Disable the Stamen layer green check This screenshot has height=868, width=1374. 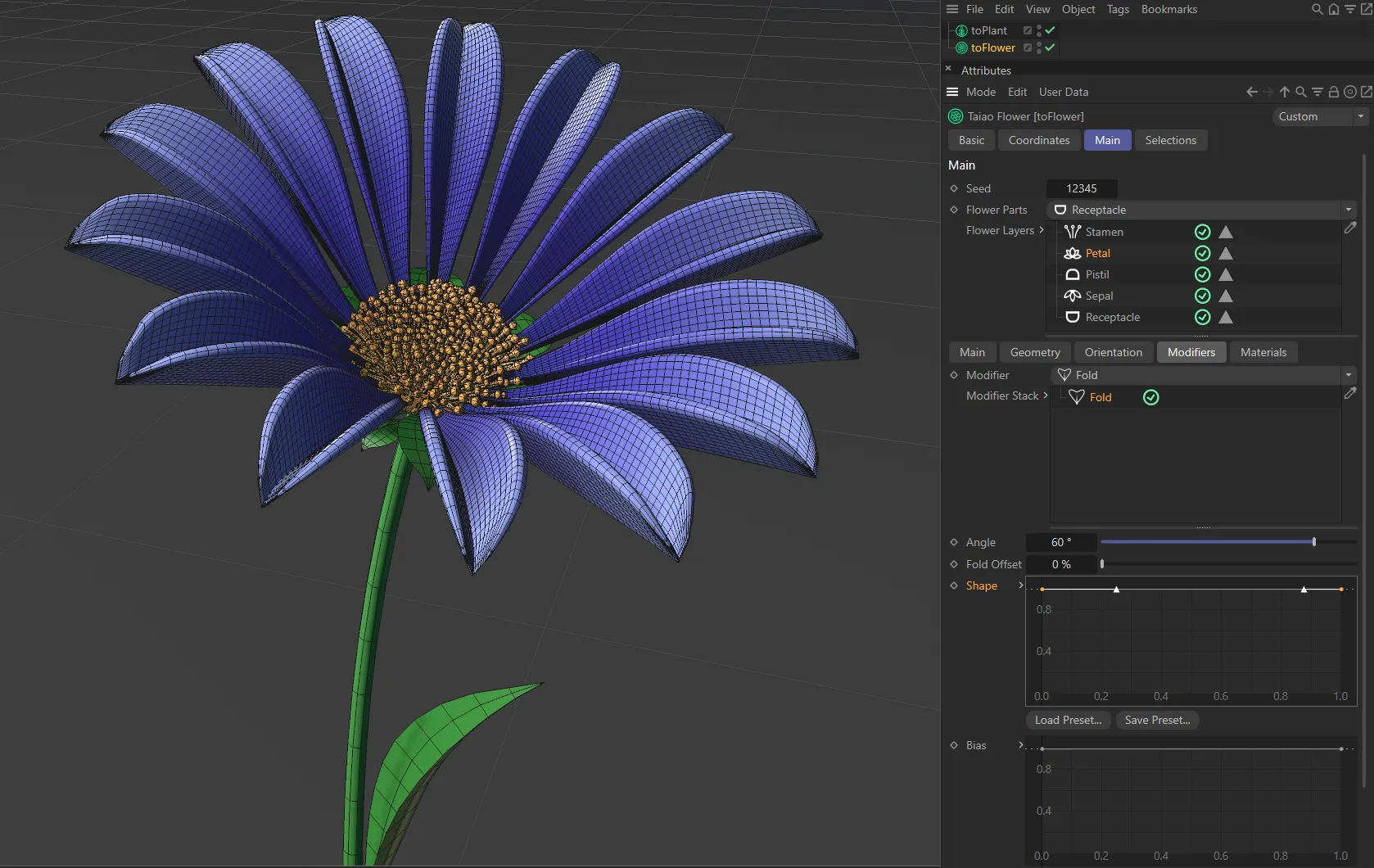pos(1202,232)
